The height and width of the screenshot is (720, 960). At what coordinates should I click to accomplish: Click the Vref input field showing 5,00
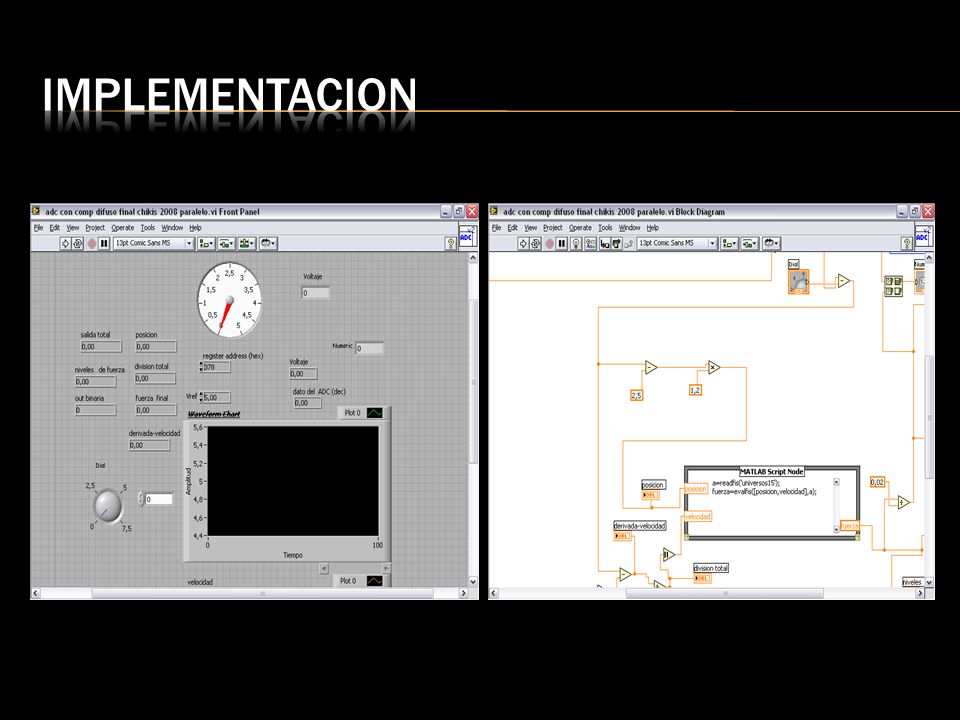[x=217, y=397]
